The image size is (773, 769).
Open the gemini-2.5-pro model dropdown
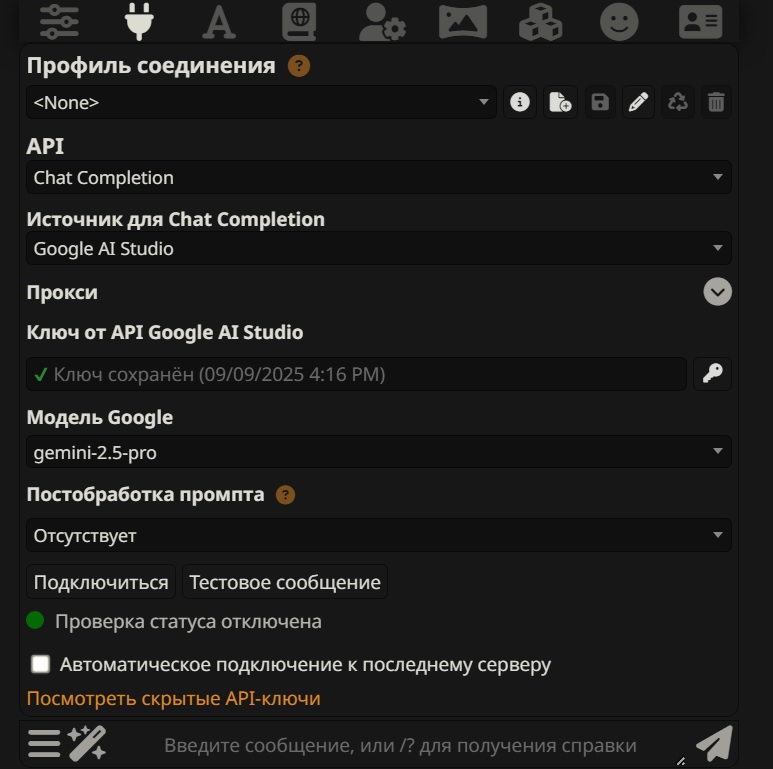378,452
